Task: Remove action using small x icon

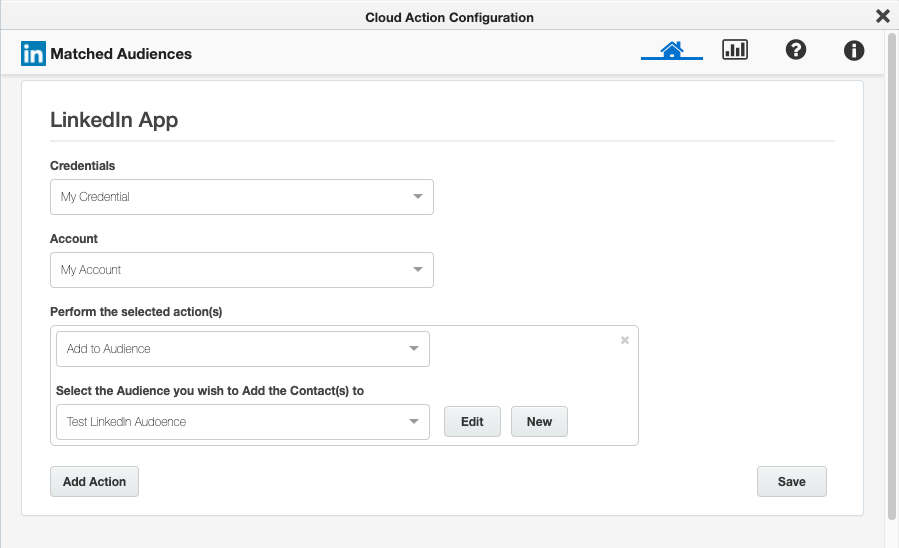Action: (625, 340)
